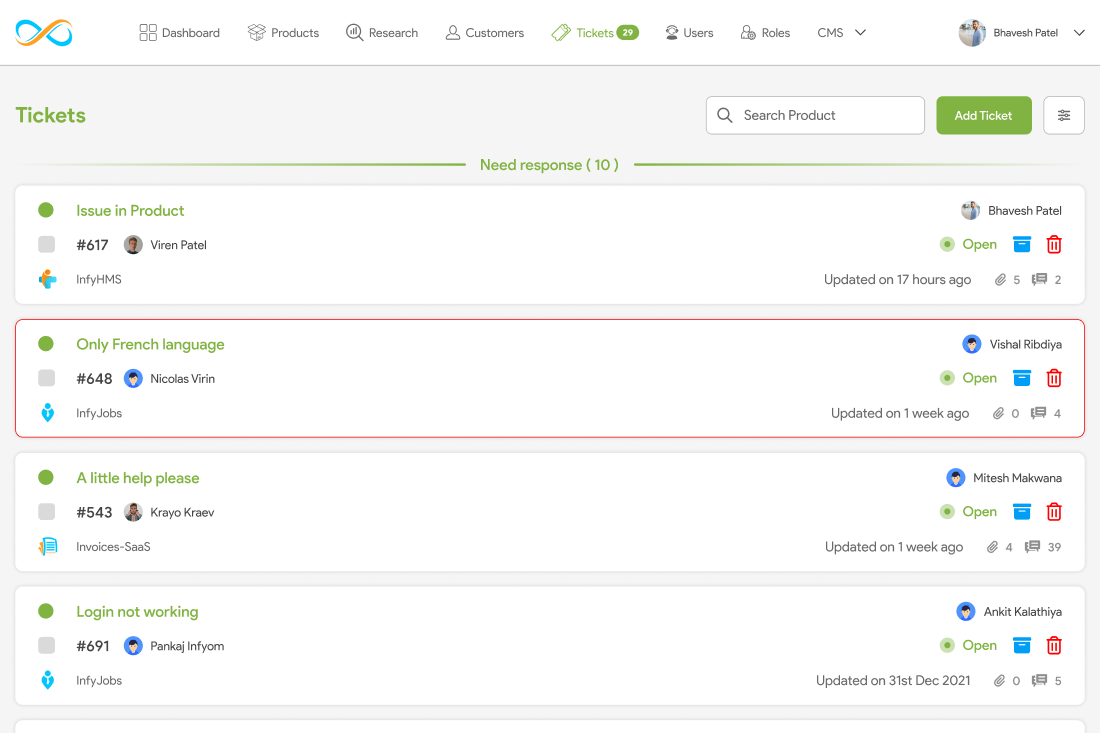Image resolution: width=1100 pixels, height=733 pixels.
Task: Go to the Products page
Action: [283, 33]
